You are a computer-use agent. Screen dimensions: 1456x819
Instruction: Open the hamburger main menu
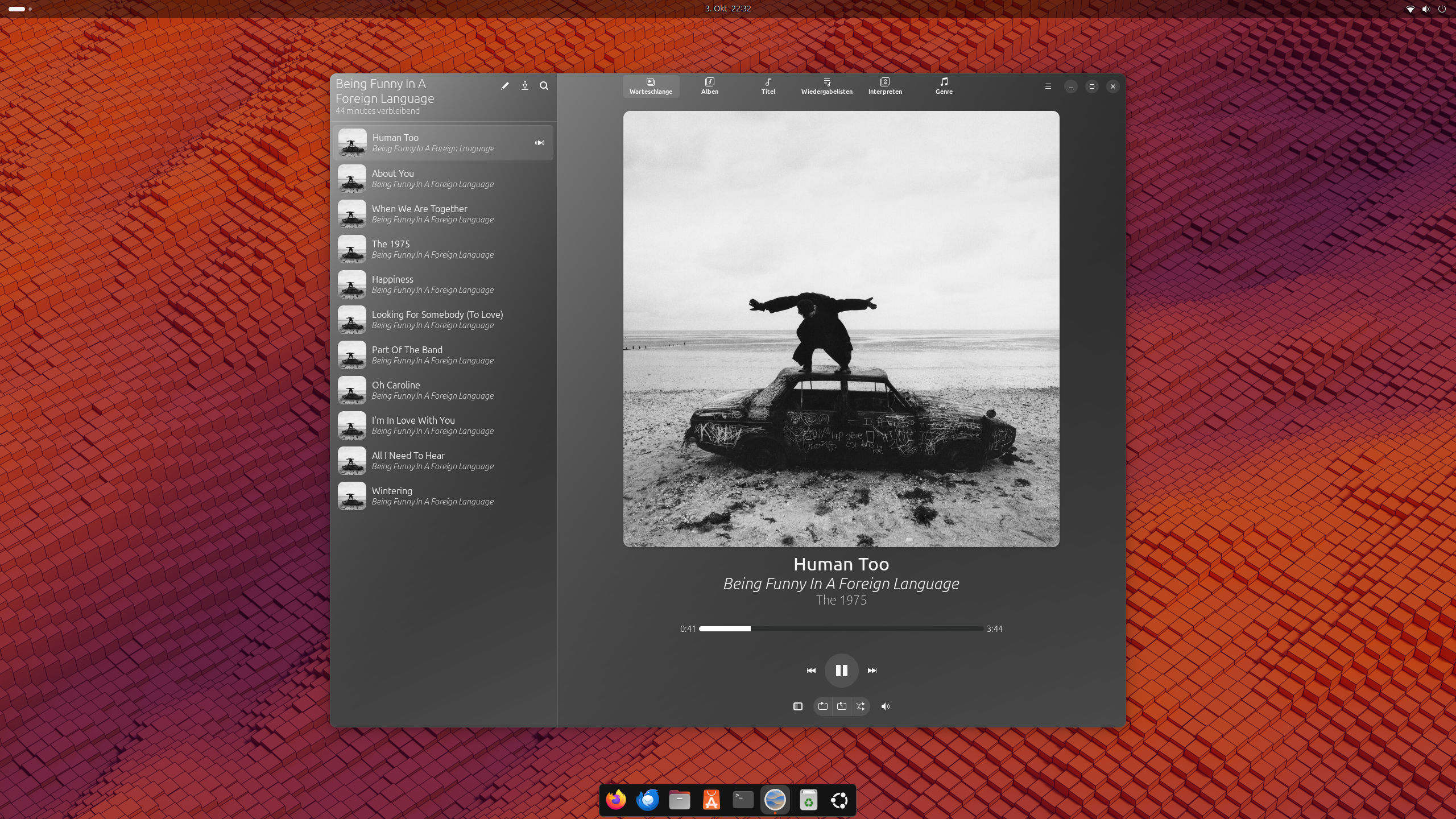(1048, 86)
